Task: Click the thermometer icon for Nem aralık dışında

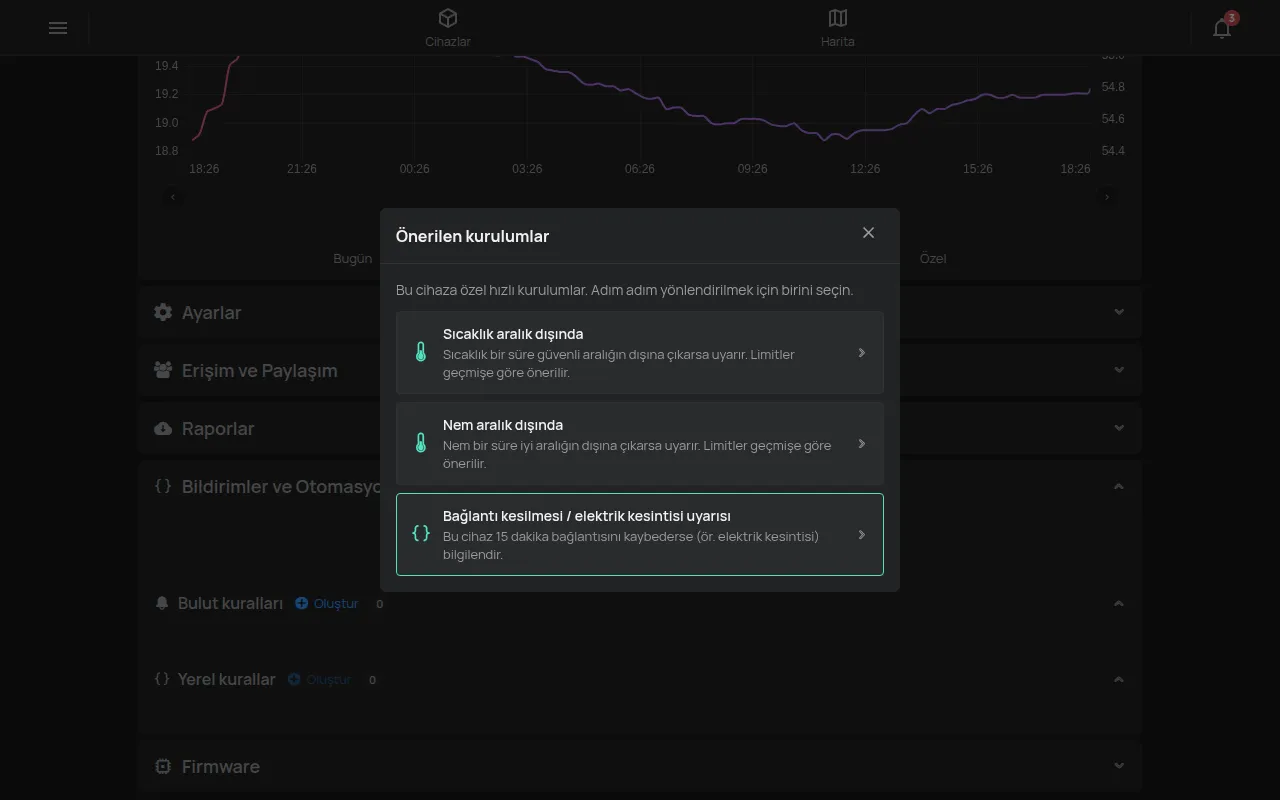Action: pyautogui.click(x=421, y=444)
